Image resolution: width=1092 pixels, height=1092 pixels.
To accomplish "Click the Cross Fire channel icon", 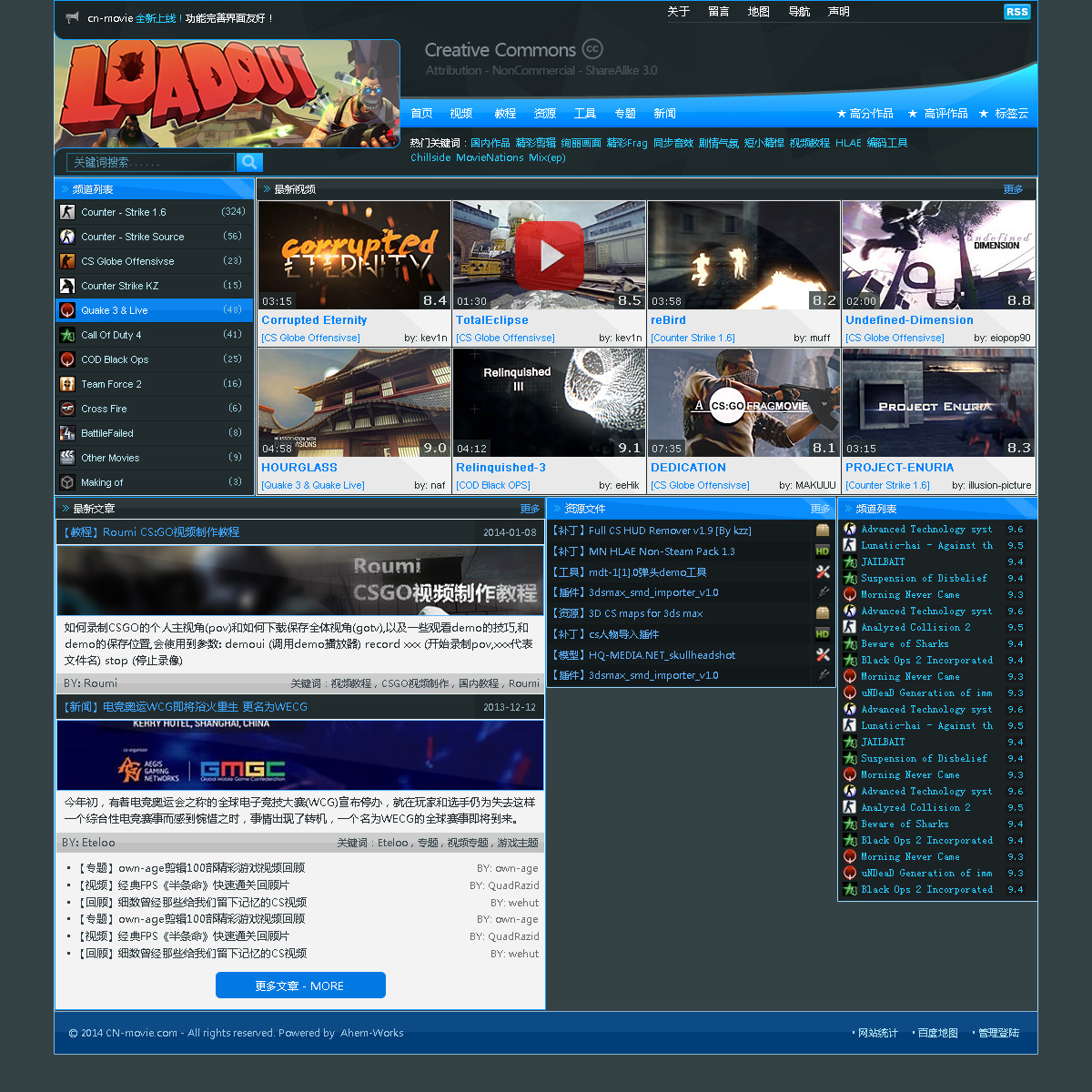I will click(x=67, y=409).
